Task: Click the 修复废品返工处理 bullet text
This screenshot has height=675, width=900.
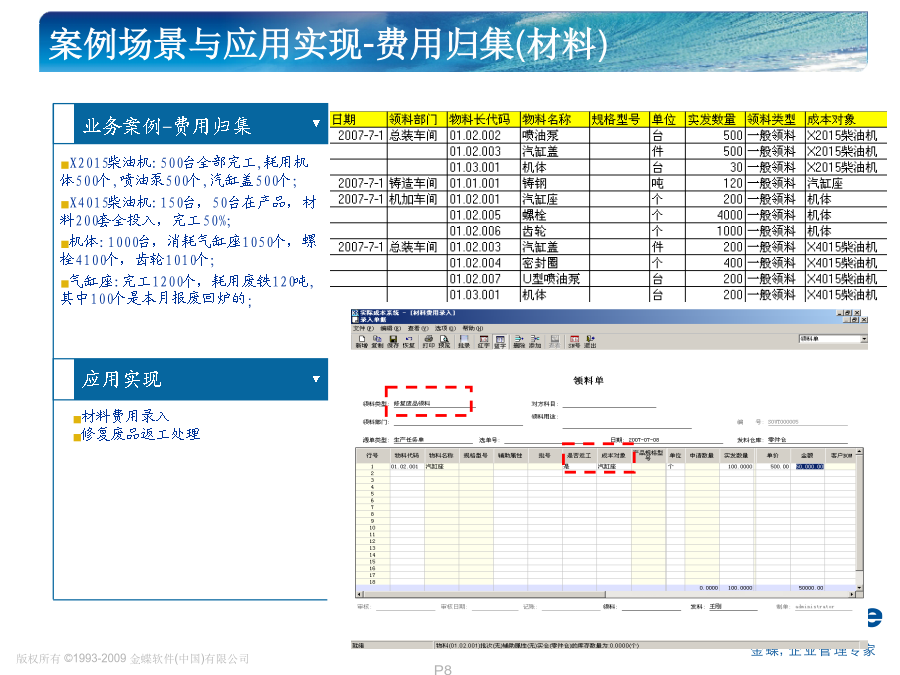Action: [x=141, y=434]
